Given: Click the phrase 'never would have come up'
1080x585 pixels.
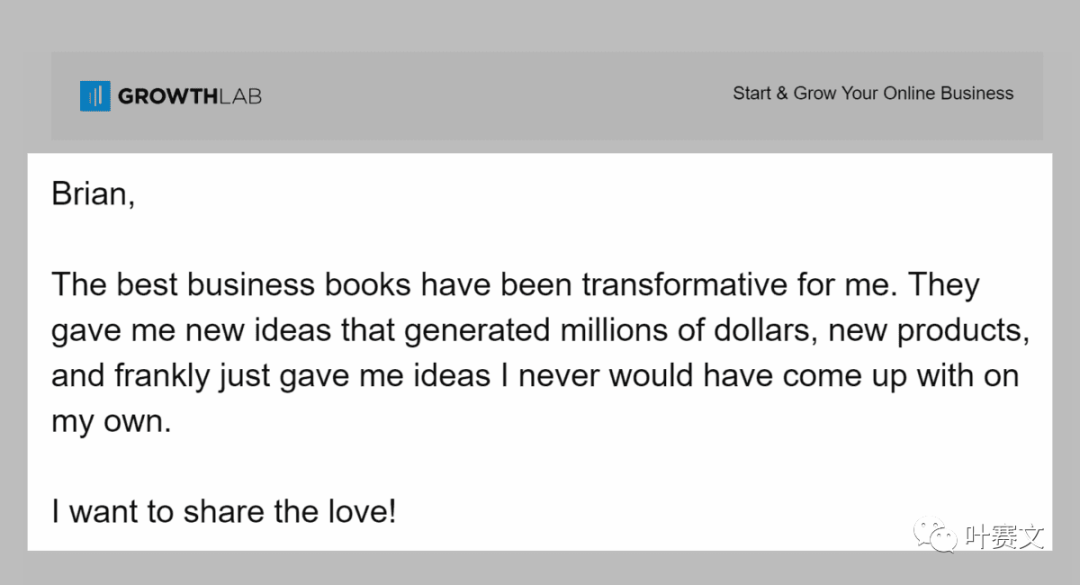Looking at the screenshot, I should click(694, 376).
